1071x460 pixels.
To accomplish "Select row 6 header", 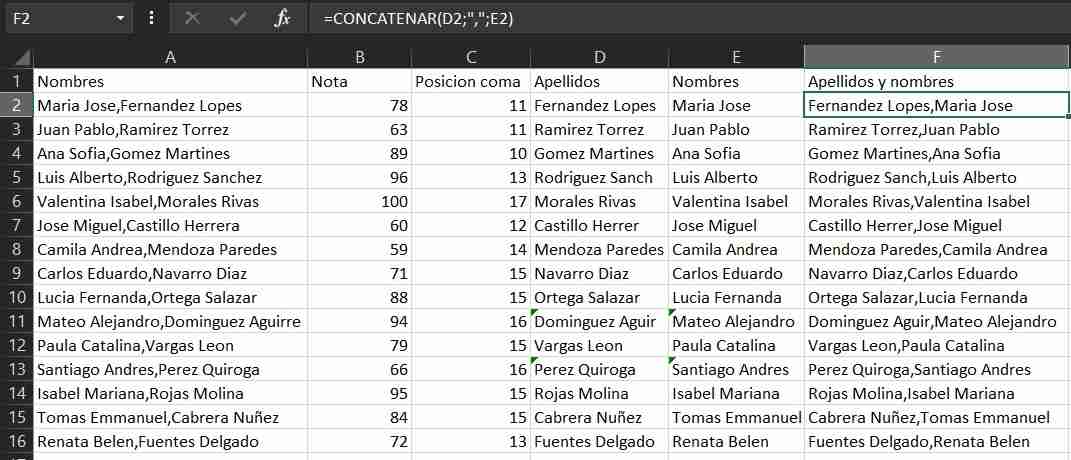I will 16,202.
